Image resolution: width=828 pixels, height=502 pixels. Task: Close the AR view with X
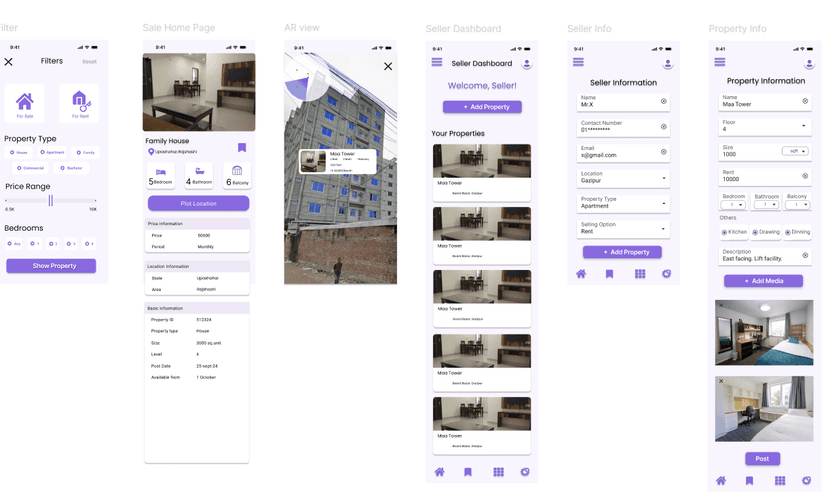(388, 66)
